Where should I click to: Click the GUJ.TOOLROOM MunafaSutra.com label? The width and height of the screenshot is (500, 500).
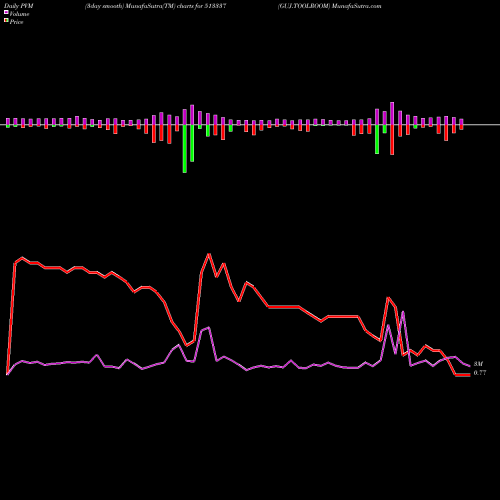(x=329, y=6)
